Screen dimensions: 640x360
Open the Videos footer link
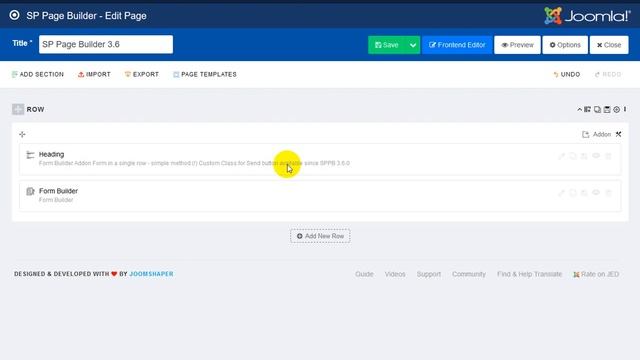point(395,274)
